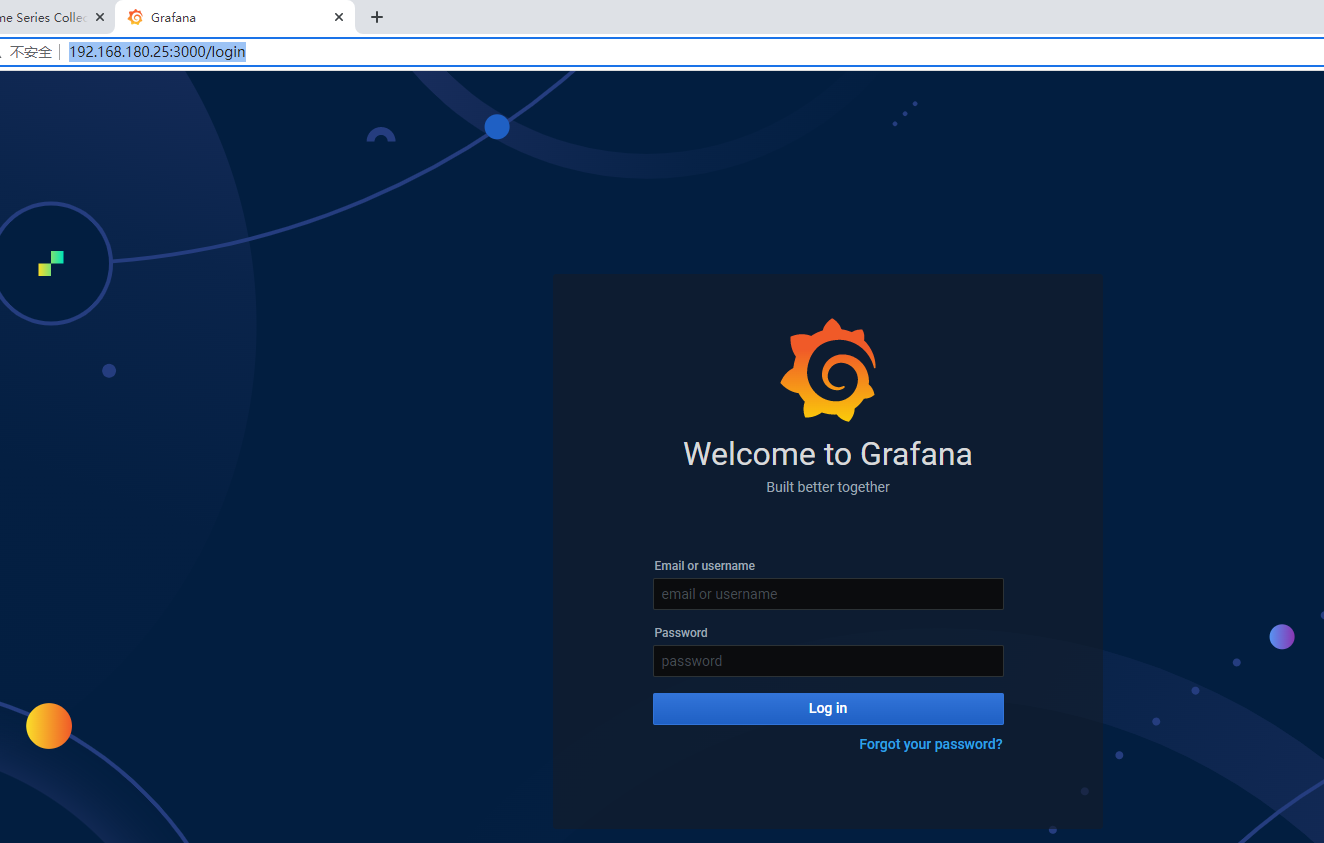The image size is (1324, 843).
Task: Click the address bar URL 192.168.180.25:3000/login
Action: tap(157, 52)
